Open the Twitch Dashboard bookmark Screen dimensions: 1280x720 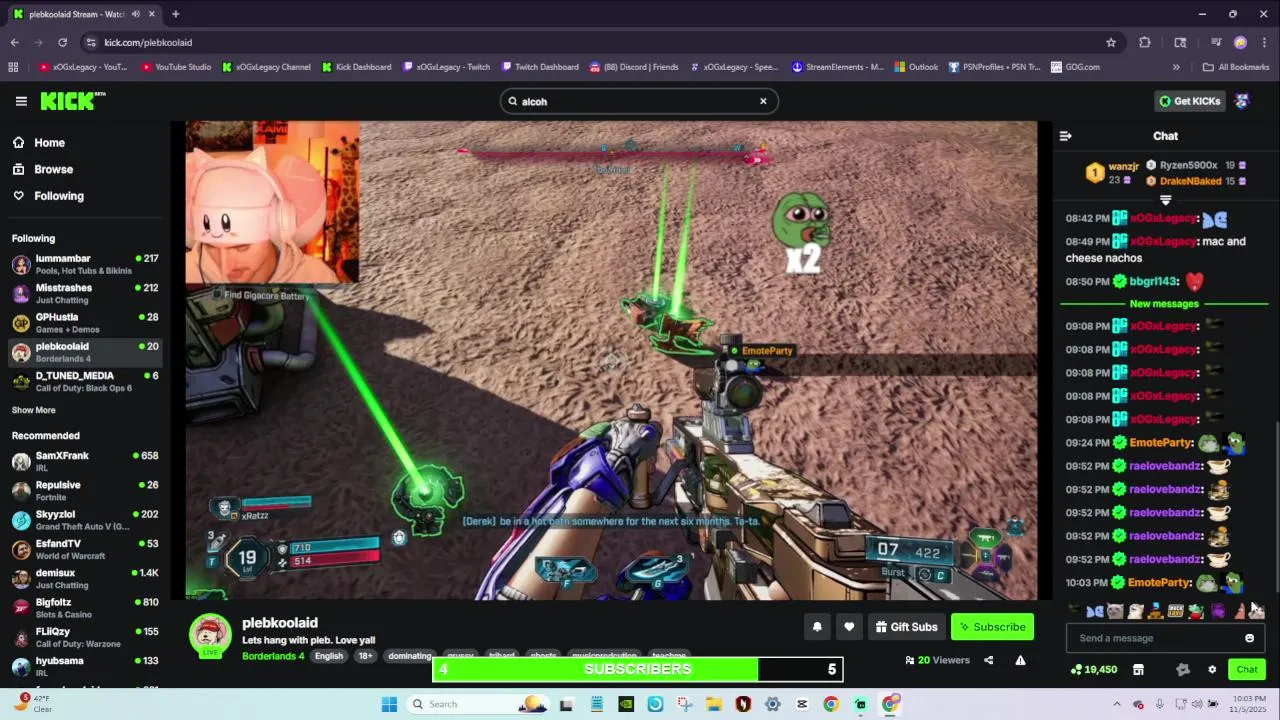point(540,67)
